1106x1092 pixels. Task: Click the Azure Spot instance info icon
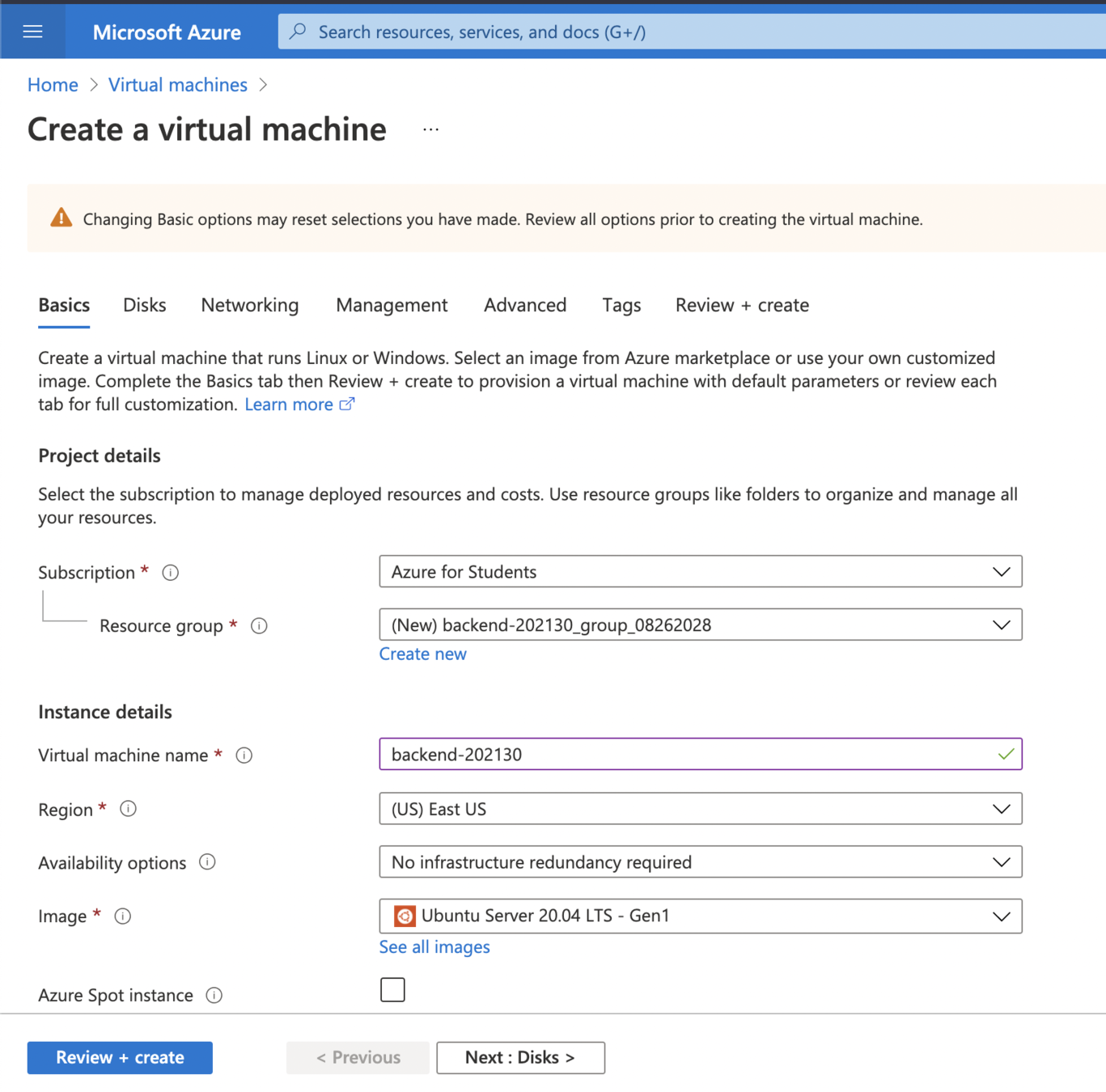point(214,996)
